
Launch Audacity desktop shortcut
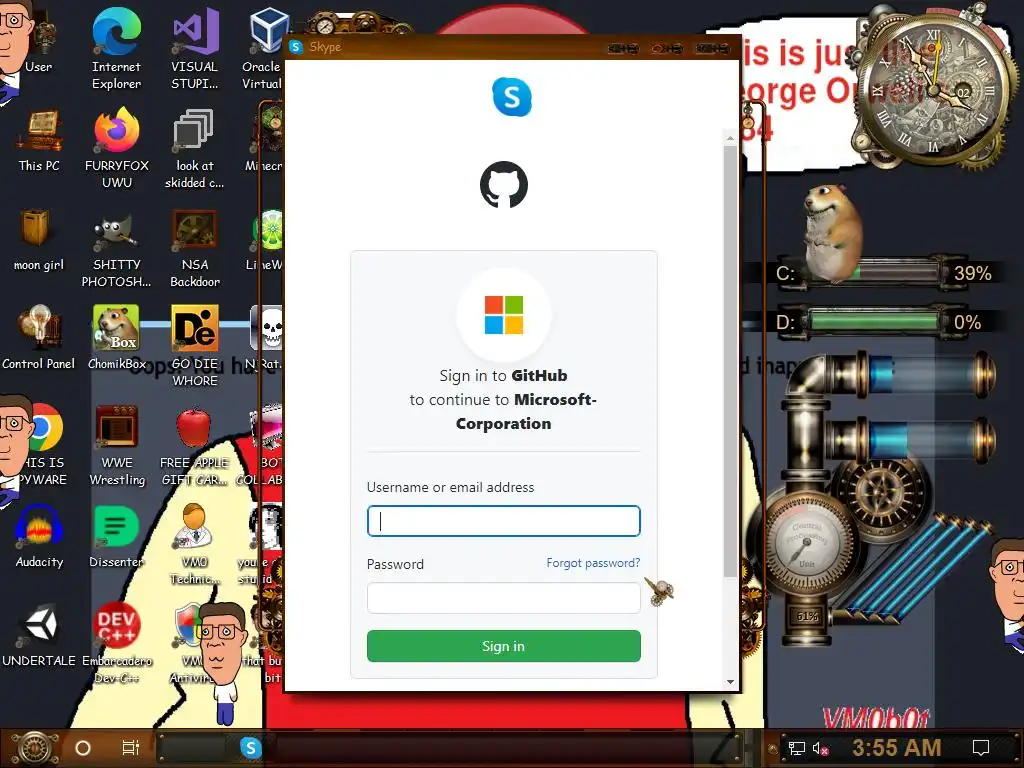click(39, 537)
